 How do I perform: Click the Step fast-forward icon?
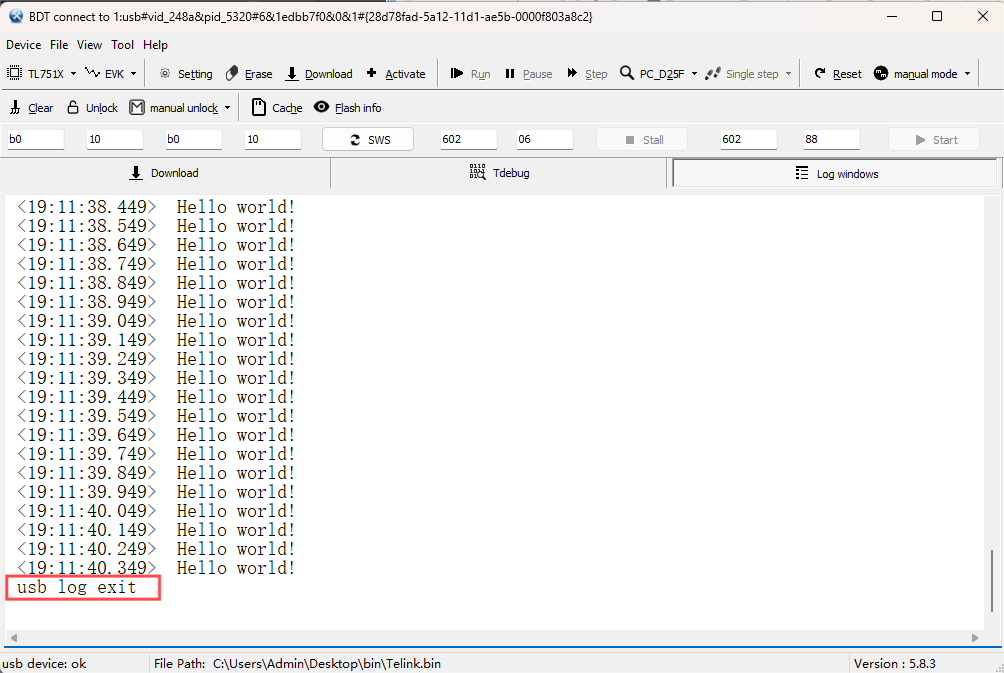(572, 73)
